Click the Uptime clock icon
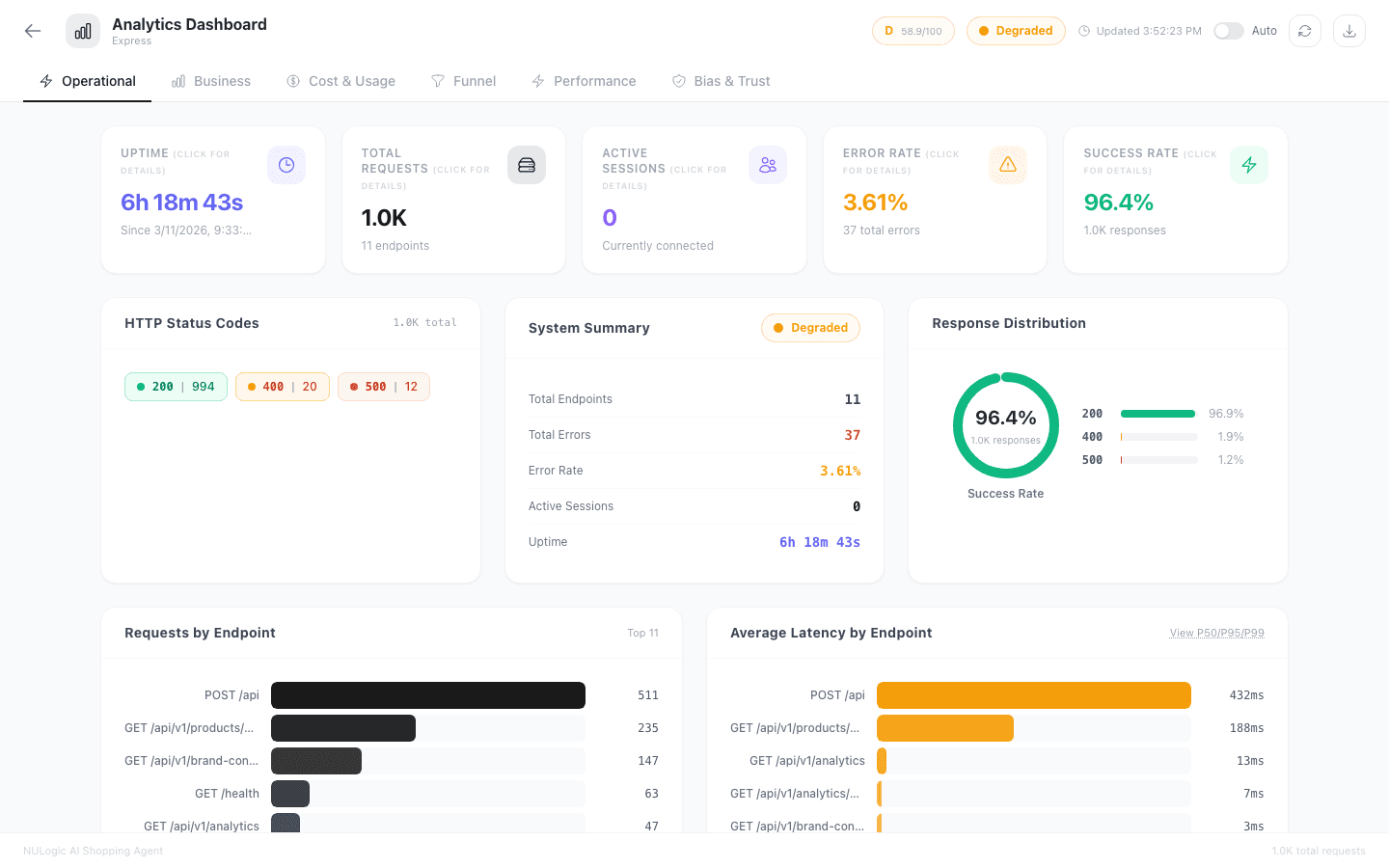 286,165
